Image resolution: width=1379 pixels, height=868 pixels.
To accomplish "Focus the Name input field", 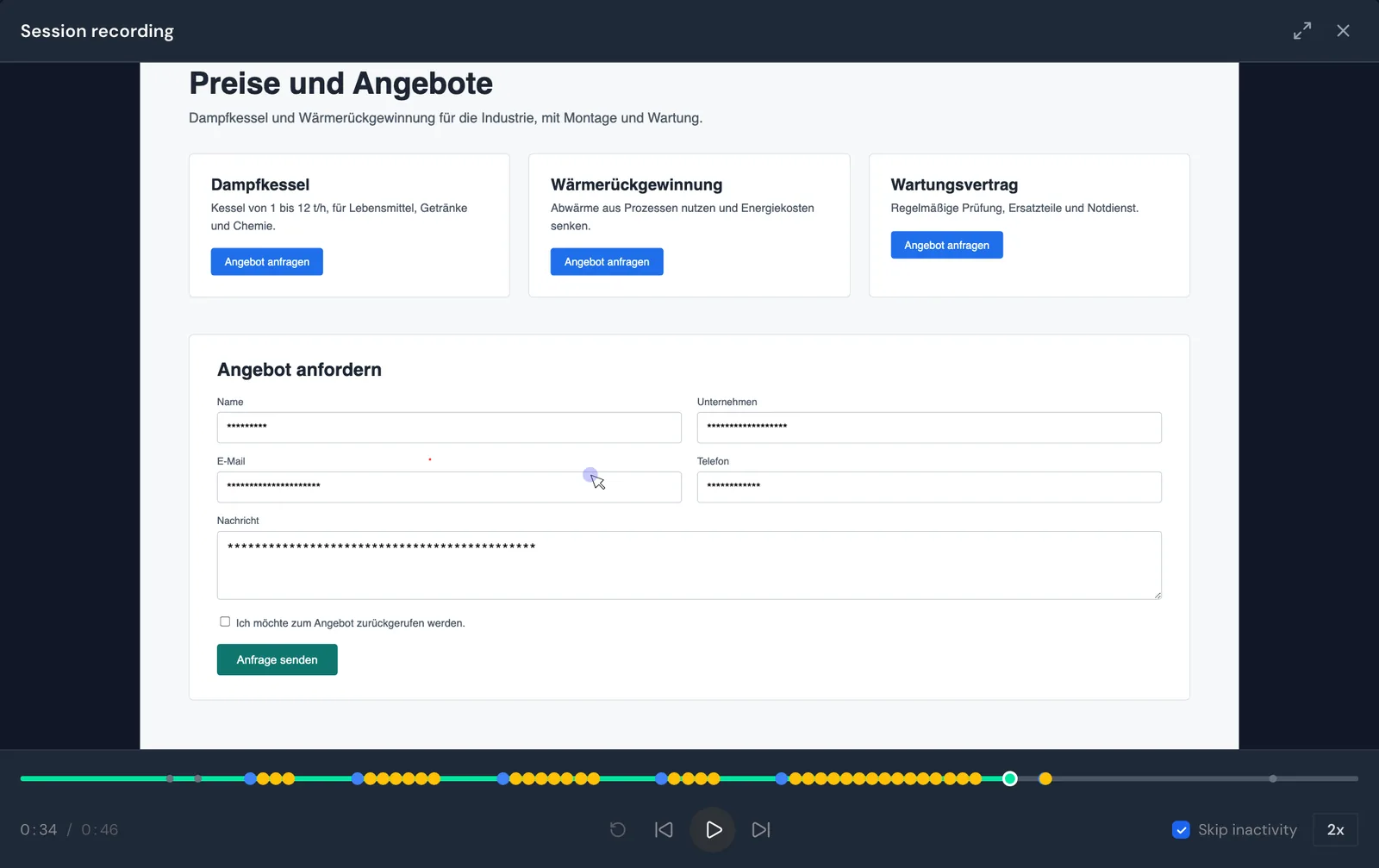I will tap(449, 428).
